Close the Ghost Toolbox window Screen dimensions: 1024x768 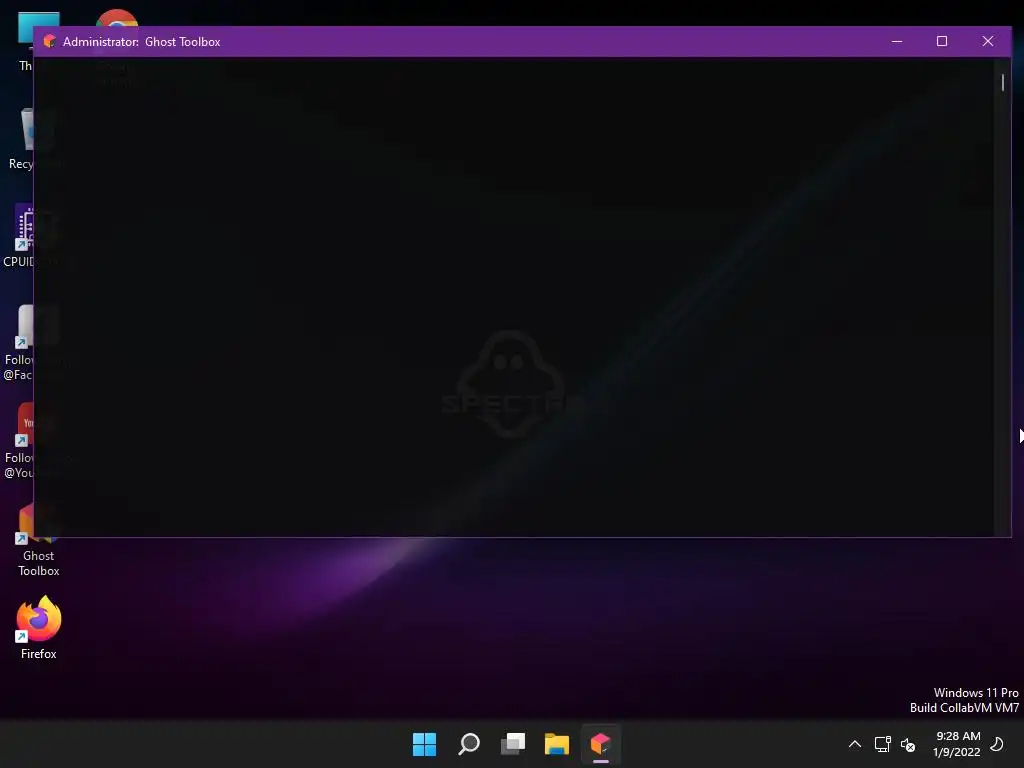988,41
